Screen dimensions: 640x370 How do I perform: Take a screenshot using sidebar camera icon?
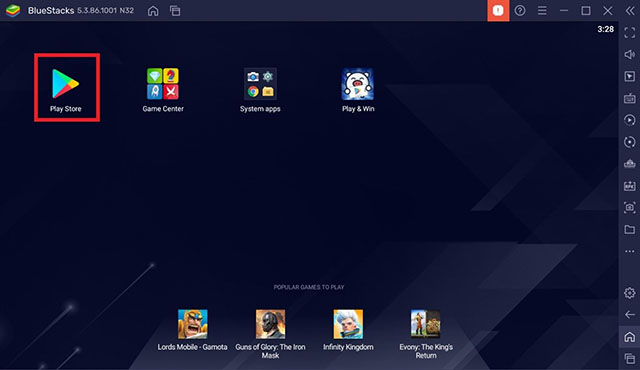tap(630, 208)
